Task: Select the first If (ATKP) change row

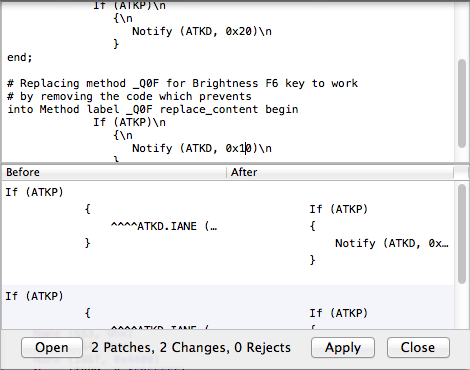Action: click(228, 233)
